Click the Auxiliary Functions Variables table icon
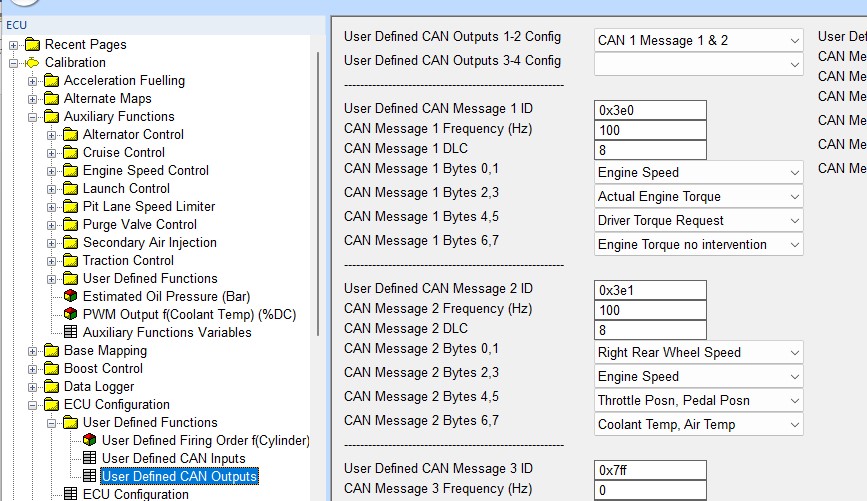867x501 pixels. click(71, 333)
